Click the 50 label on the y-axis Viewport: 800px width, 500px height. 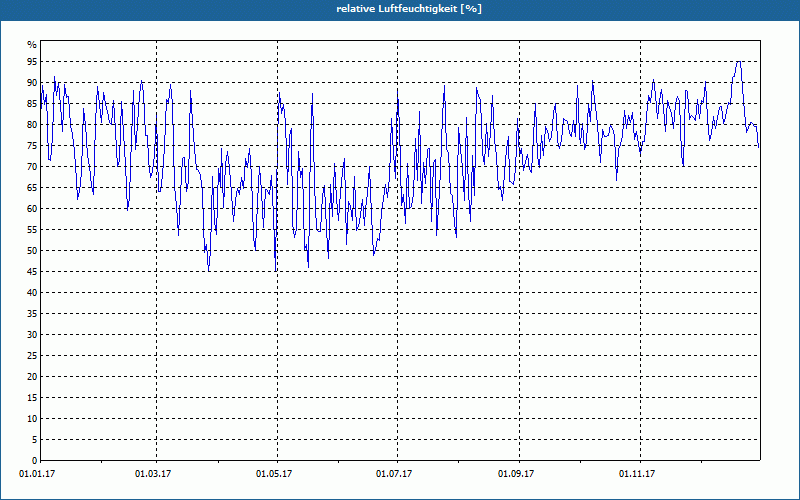coord(31,251)
